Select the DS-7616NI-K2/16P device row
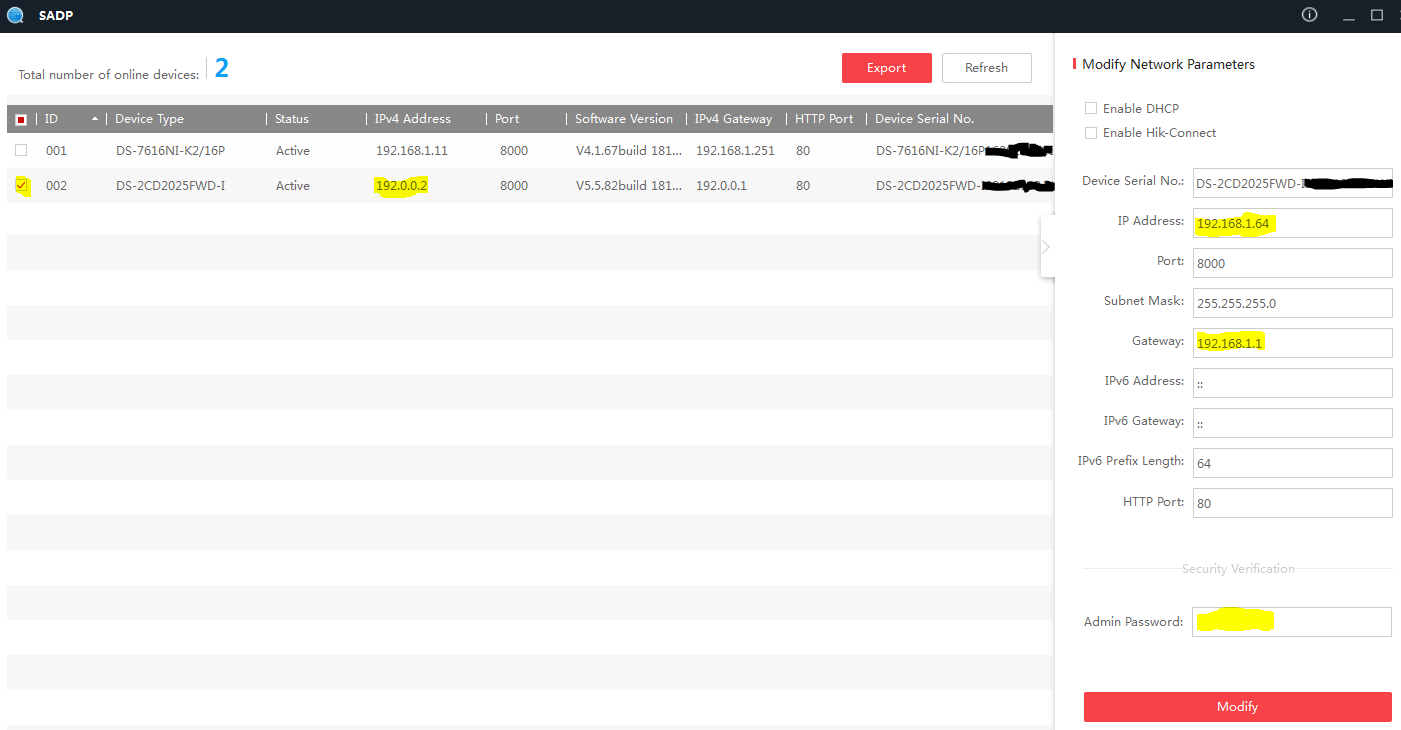The image size is (1401, 730). click(x=170, y=151)
